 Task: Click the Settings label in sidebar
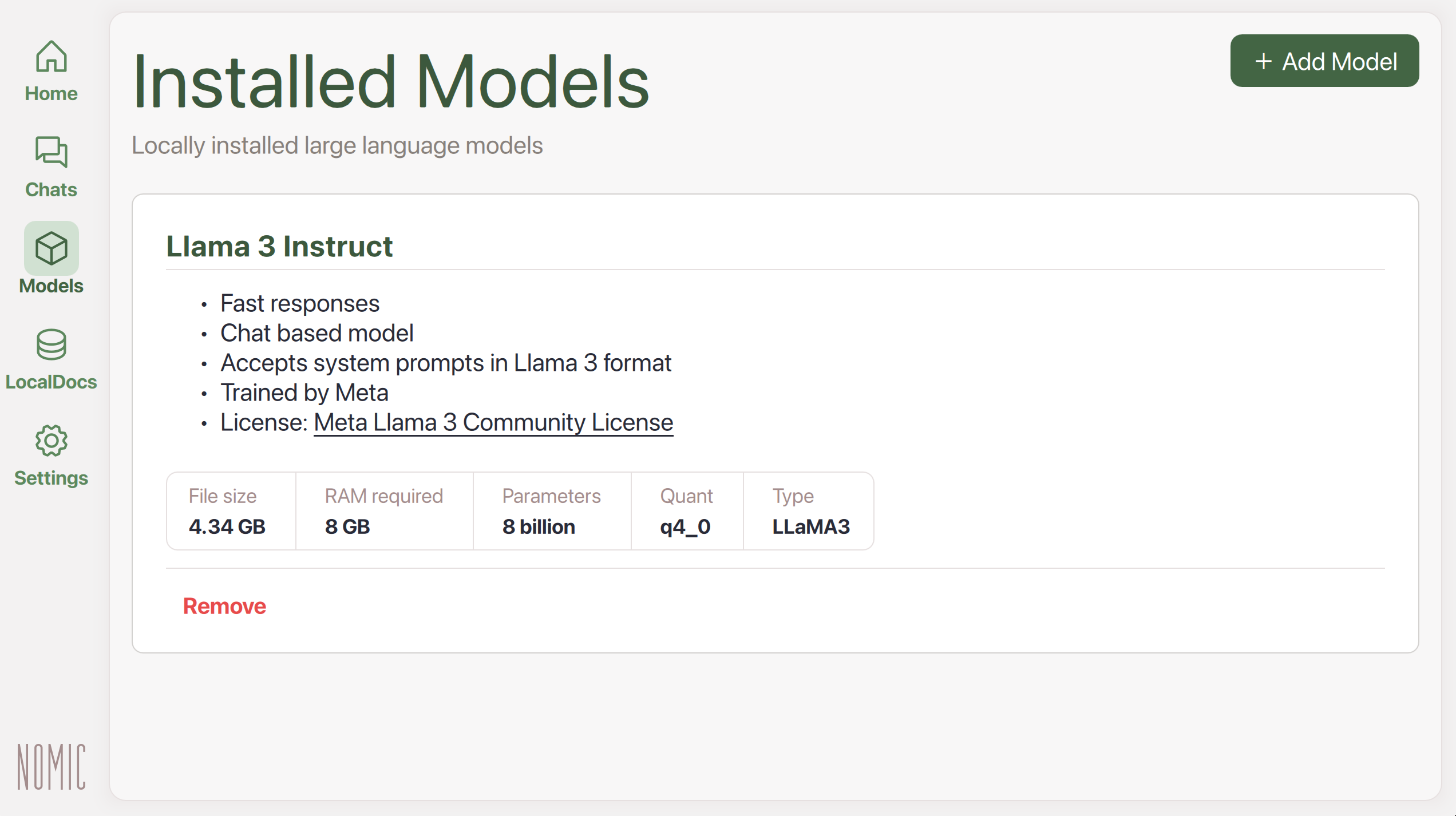click(x=52, y=478)
